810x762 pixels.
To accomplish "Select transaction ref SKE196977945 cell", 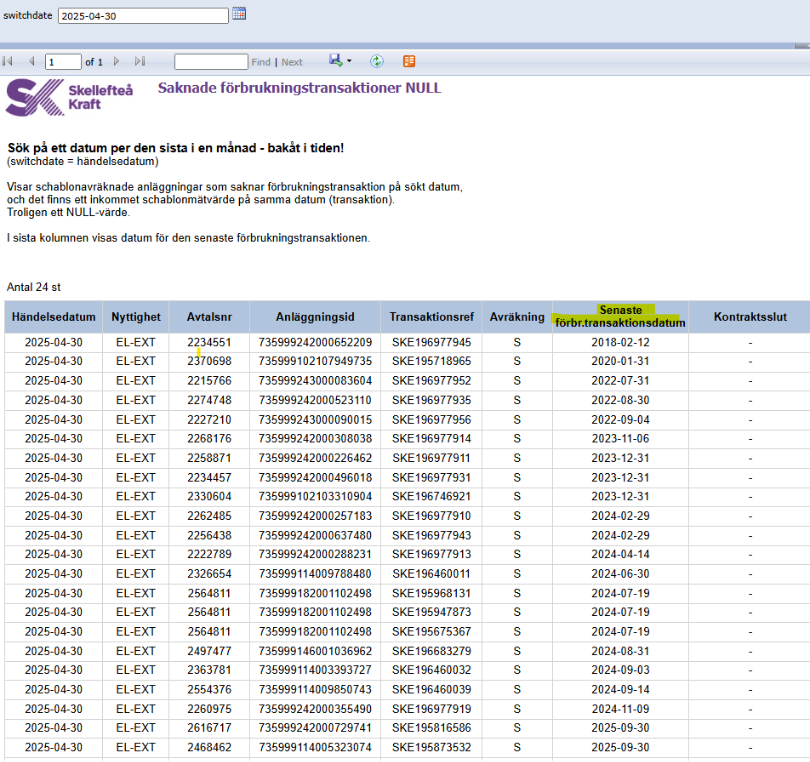I will point(431,343).
